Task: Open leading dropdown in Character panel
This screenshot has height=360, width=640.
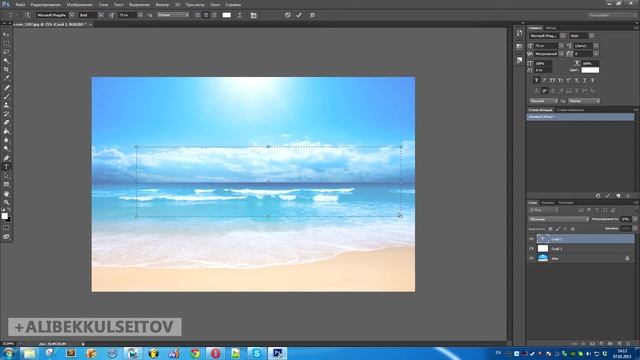Action: coord(596,46)
